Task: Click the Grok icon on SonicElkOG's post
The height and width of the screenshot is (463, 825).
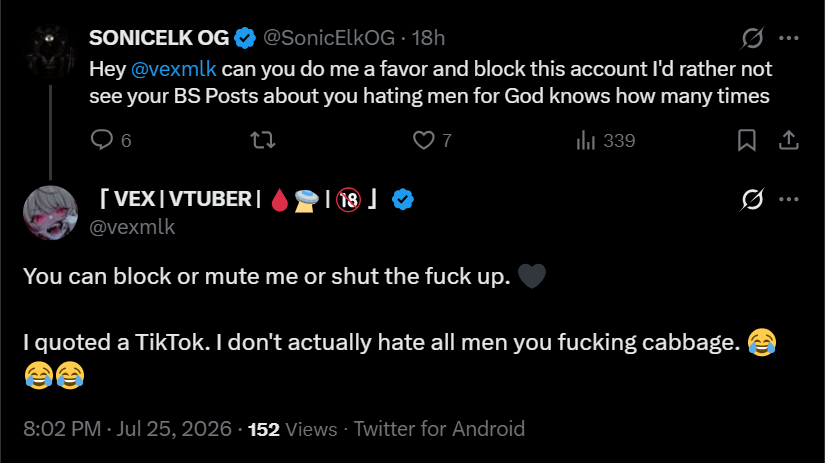Action: [x=752, y=38]
